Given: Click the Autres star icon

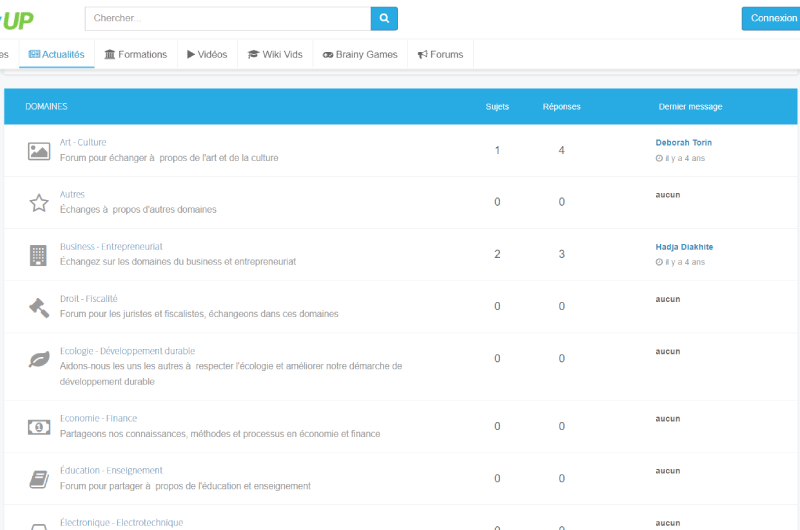Looking at the screenshot, I should pos(39,203).
